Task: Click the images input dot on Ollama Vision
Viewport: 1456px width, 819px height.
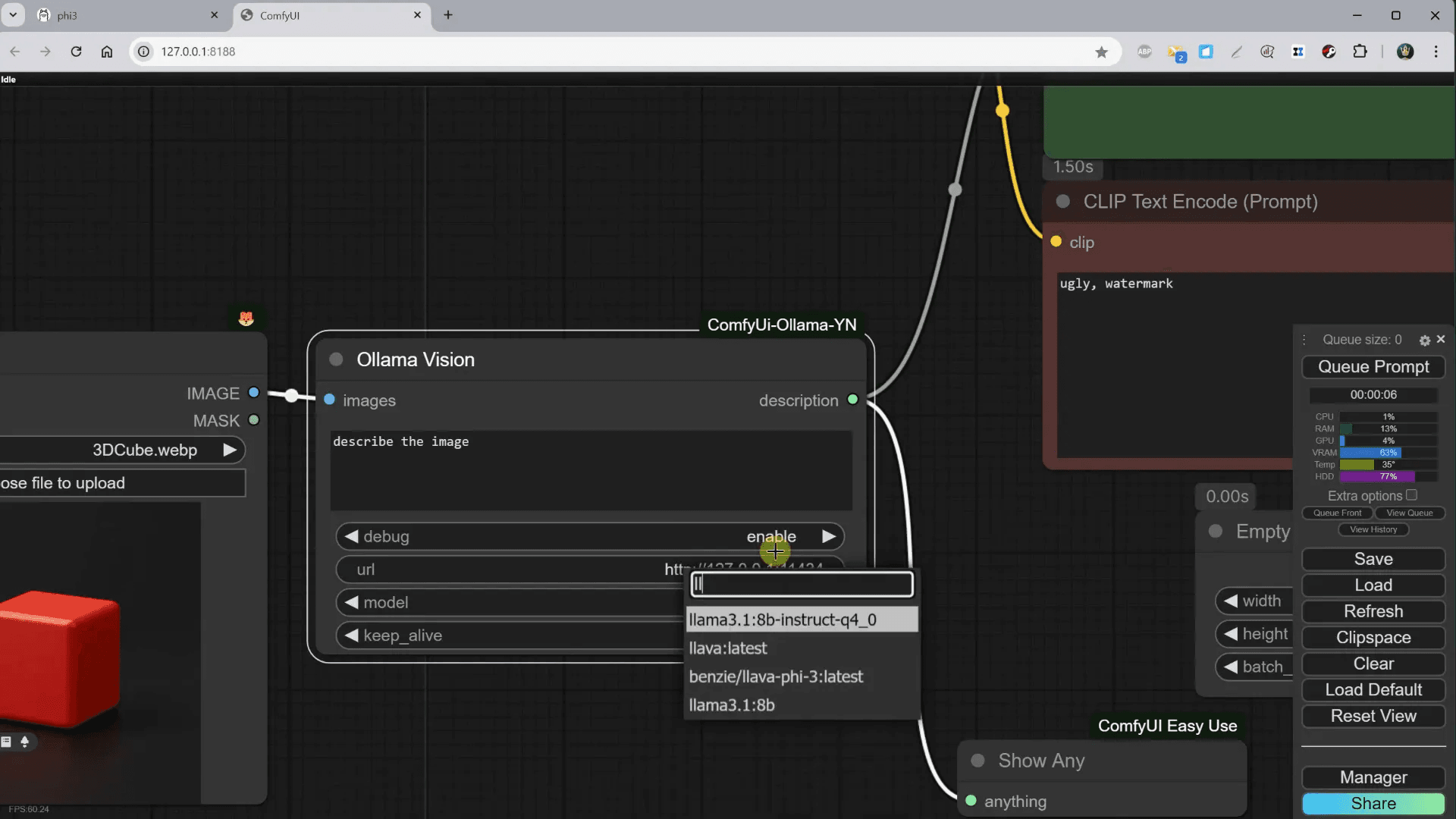Action: pyautogui.click(x=329, y=400)
